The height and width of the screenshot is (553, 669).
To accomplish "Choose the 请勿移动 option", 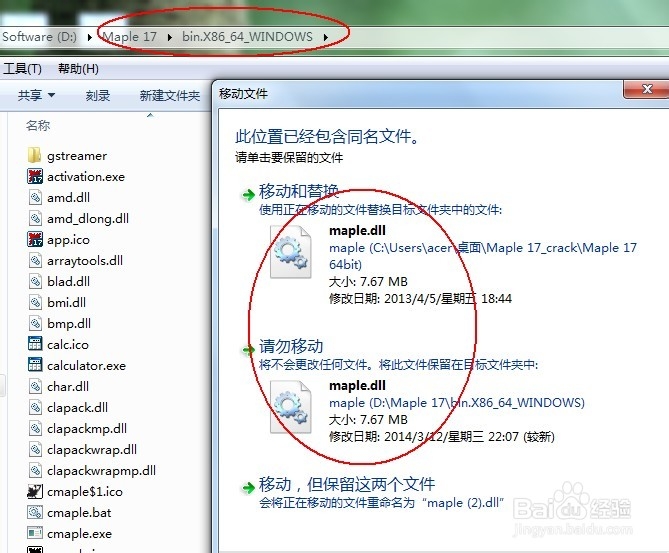I will click(291, 346).
